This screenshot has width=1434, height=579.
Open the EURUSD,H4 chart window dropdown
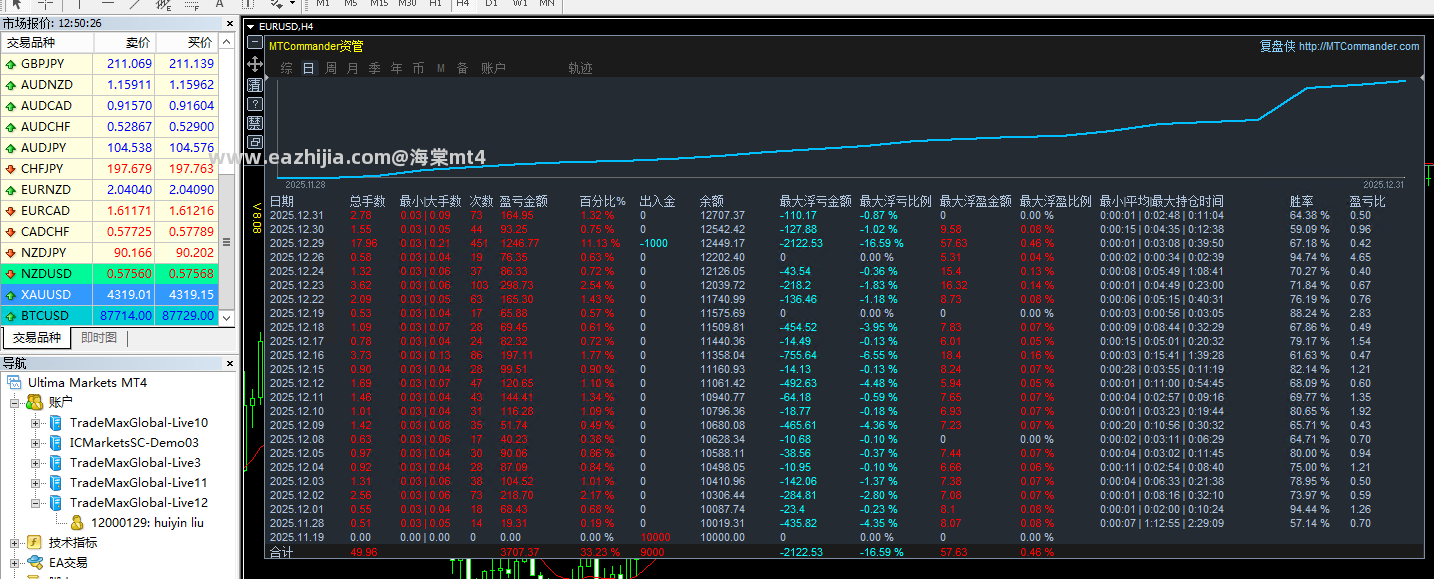251,26
